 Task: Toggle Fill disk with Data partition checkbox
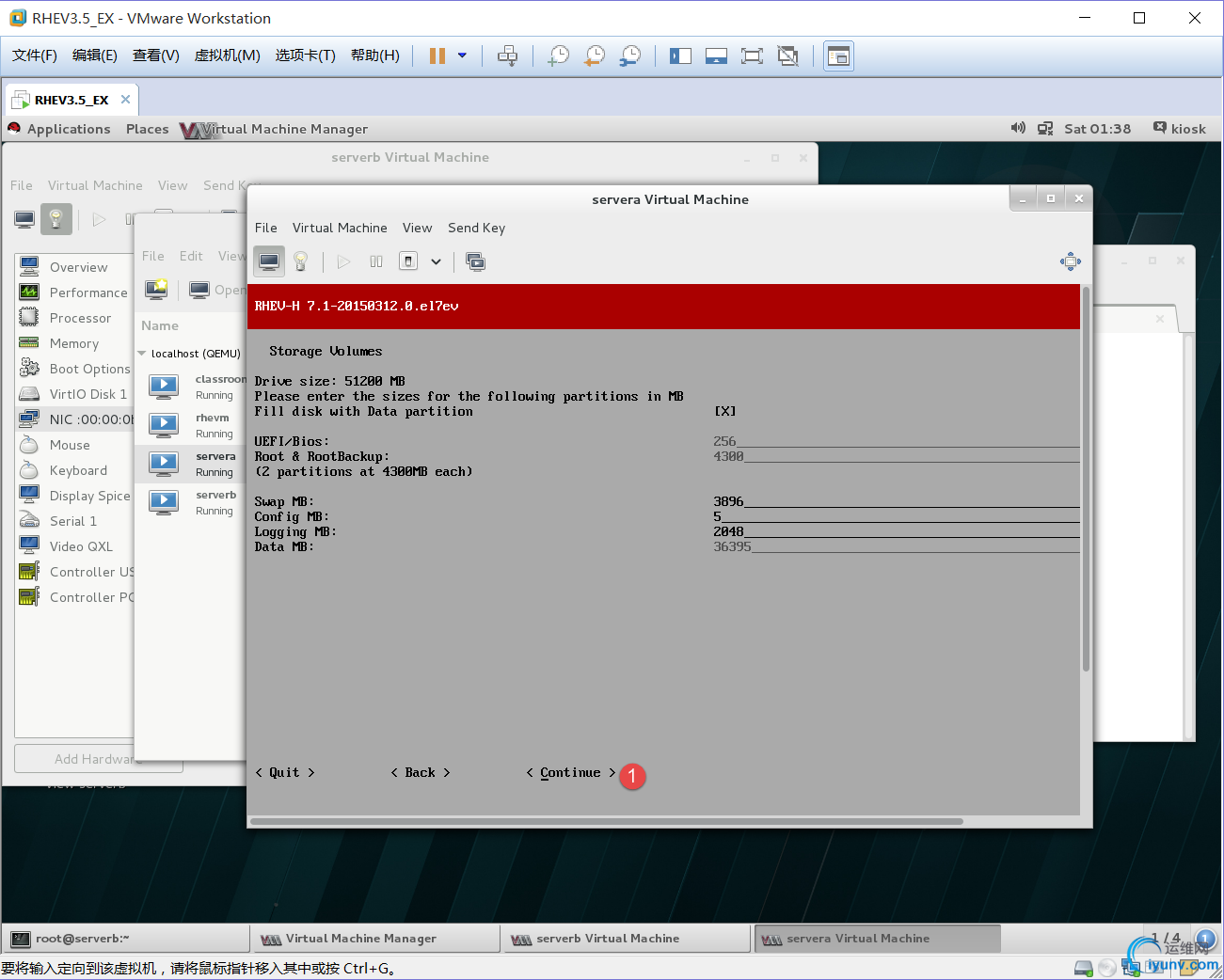click(724, 411)
